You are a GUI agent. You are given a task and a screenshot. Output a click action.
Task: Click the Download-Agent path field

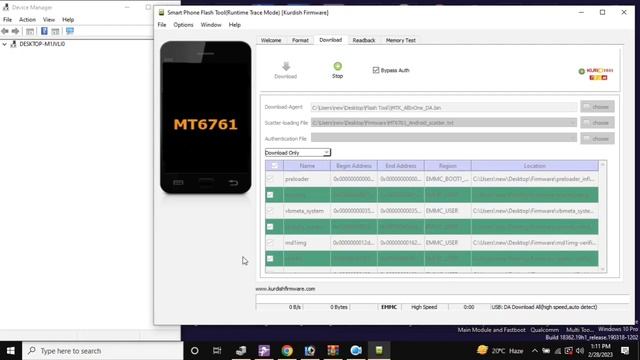[444, 107]
